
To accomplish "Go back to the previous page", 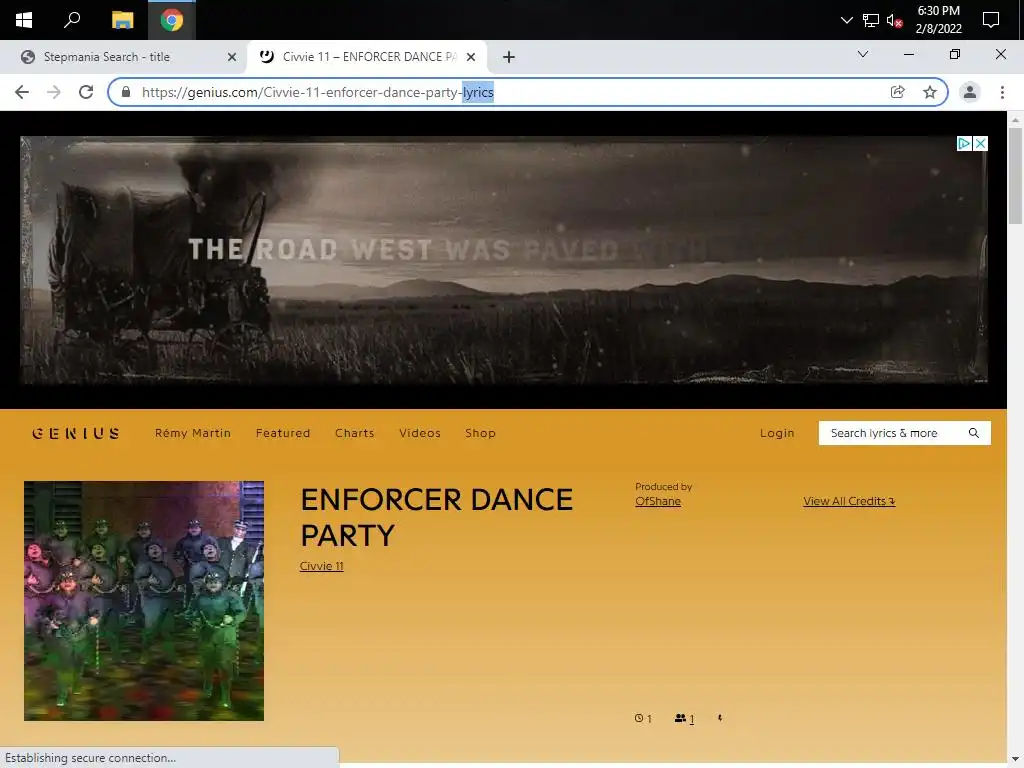I will [22, 92].
